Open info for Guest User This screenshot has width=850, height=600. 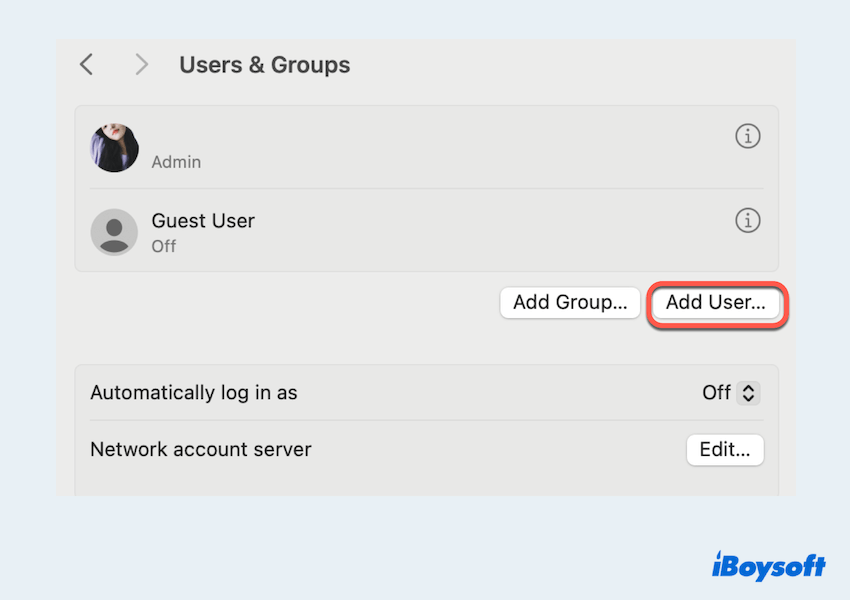click(x=747, y=220)
